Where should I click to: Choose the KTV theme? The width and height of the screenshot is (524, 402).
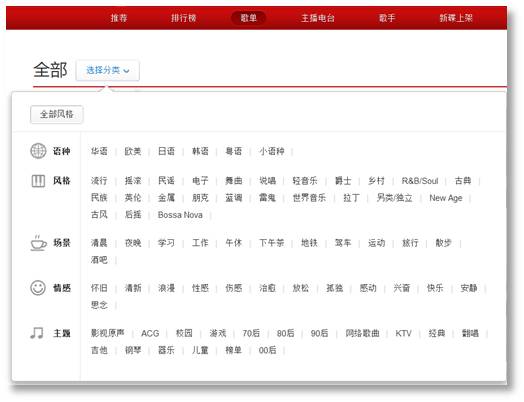403,333
